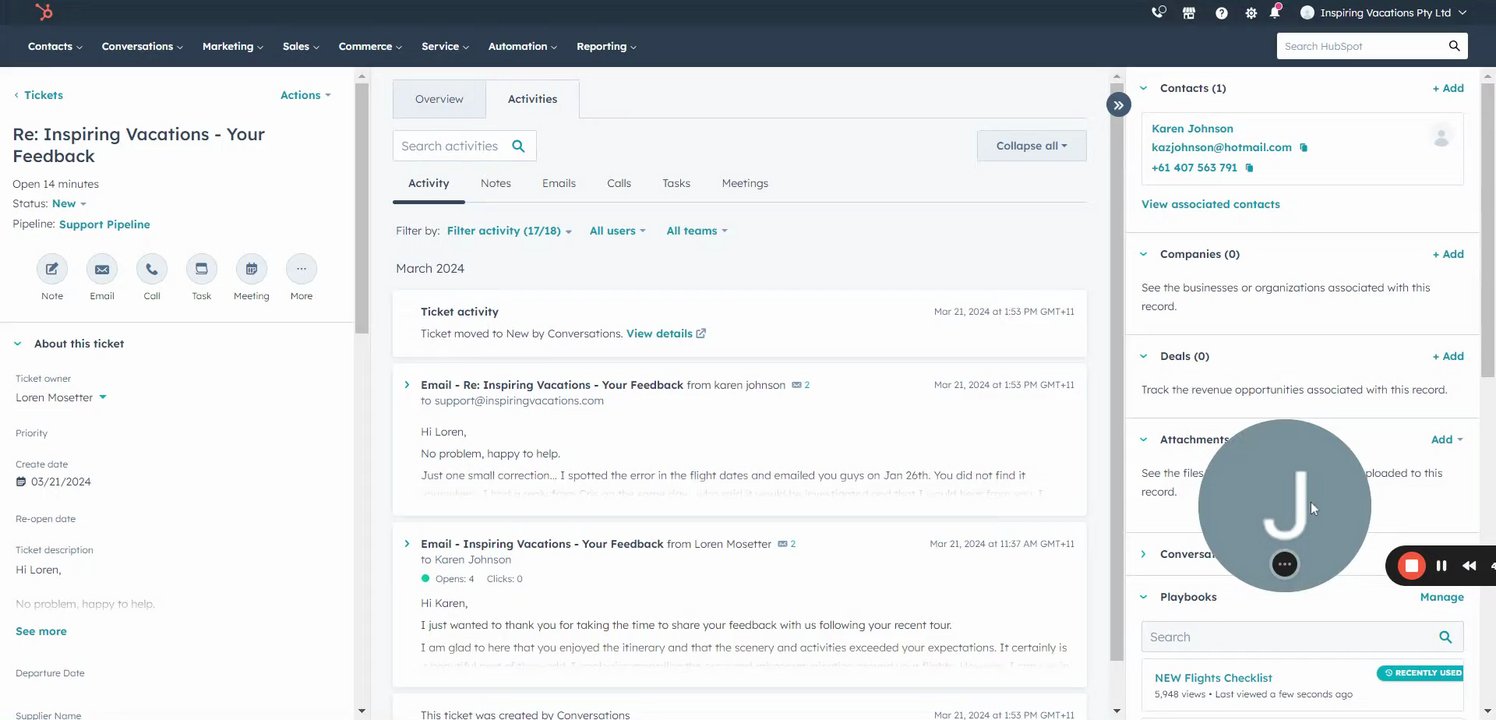
Task: Click the Search activities field
Action: 451,146
